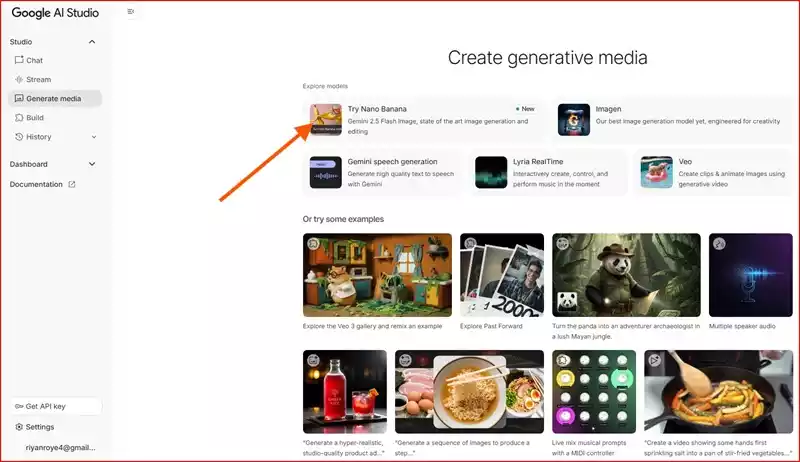Open the Explore Past Forward example
Image resolution: width=800 pixels, height=462 pixels.
(x=502, y=275)
